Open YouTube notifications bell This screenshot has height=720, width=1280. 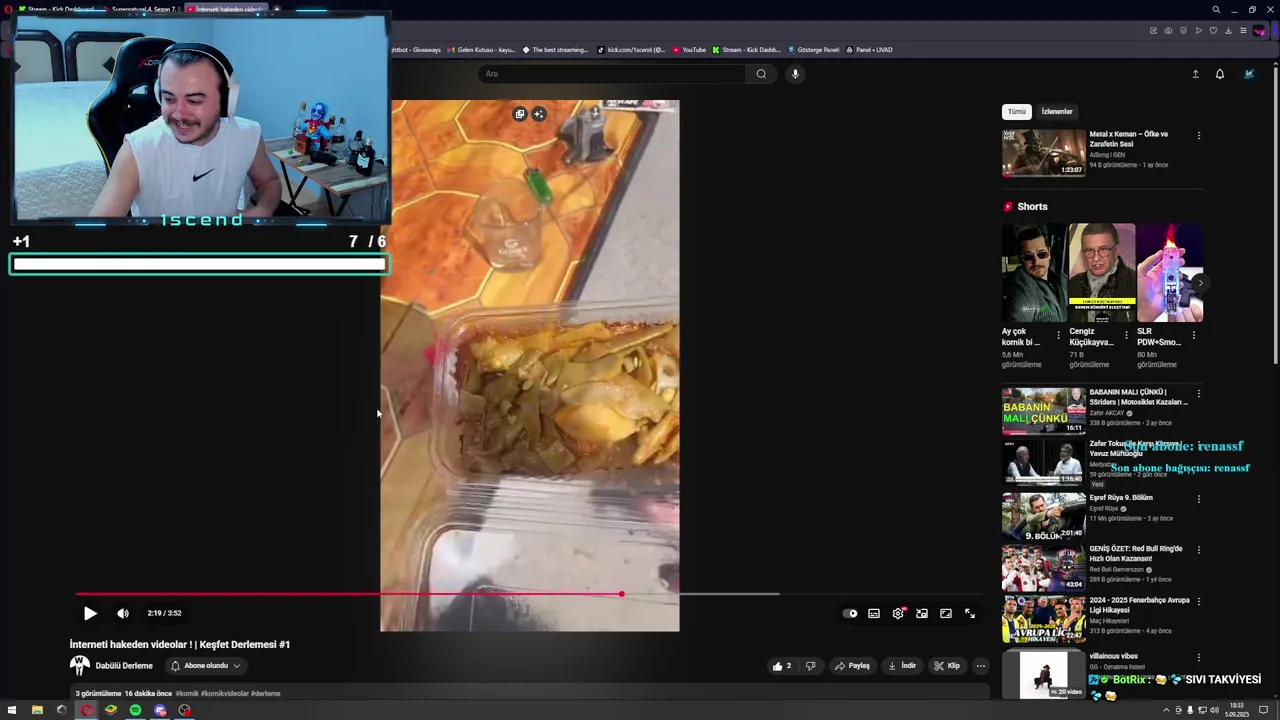1220,74
